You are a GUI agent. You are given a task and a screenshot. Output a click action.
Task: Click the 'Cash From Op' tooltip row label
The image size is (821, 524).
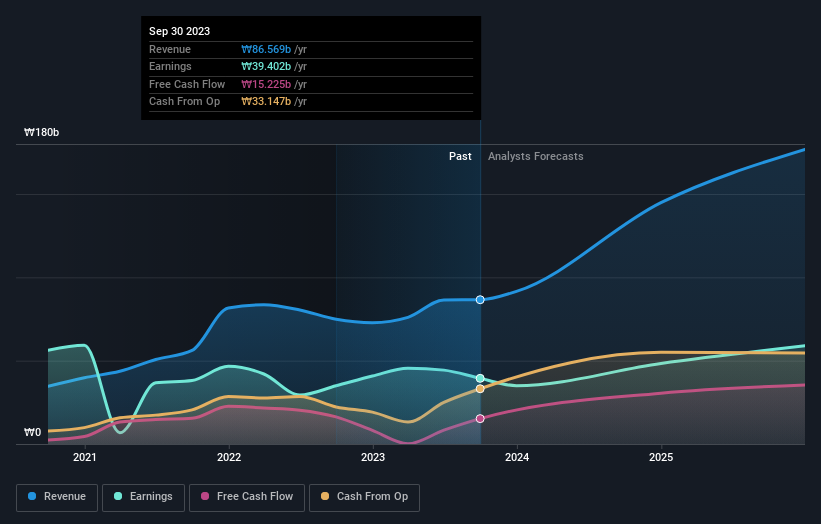click(x=184, y=102)
